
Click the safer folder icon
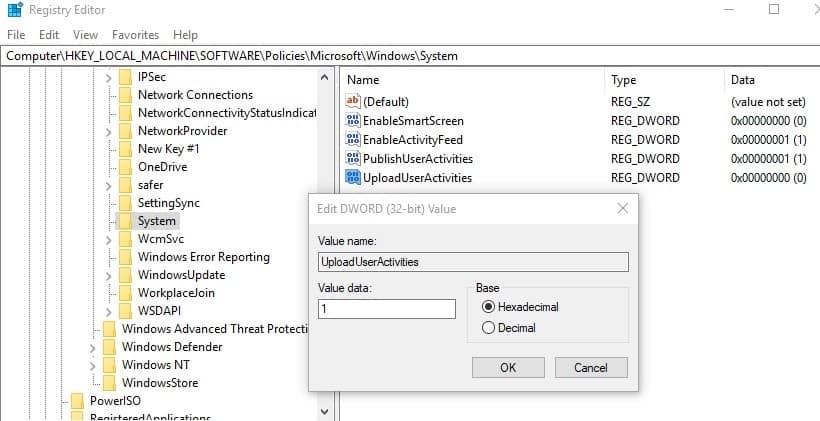tap(125, 185)
